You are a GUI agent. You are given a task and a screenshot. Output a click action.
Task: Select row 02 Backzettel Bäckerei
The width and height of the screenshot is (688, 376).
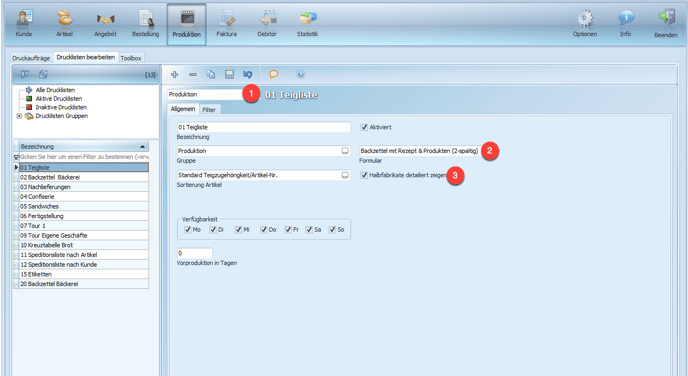84,177
